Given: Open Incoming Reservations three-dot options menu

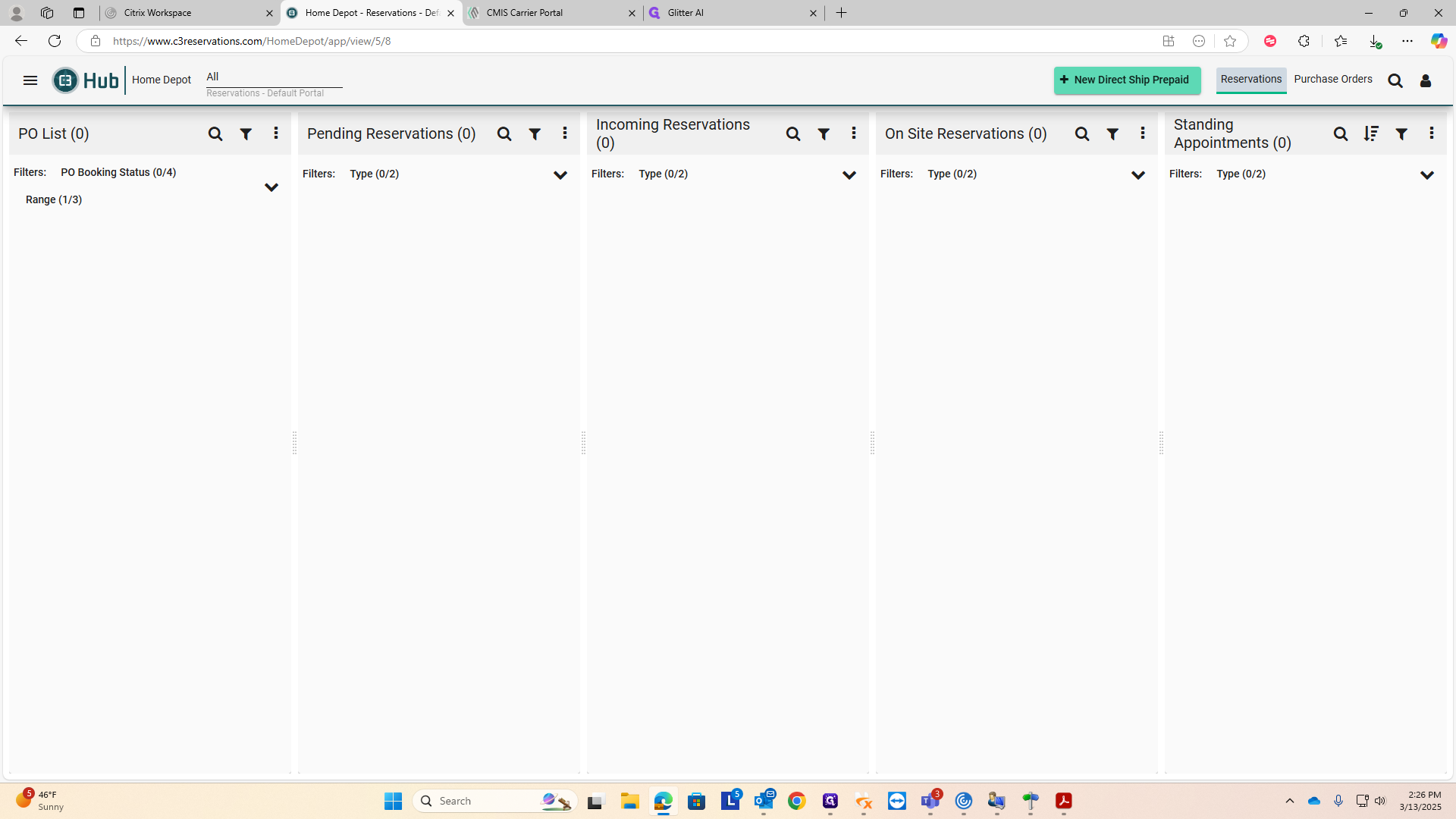Looking at the screenshot, I should [x=854, y=133].
